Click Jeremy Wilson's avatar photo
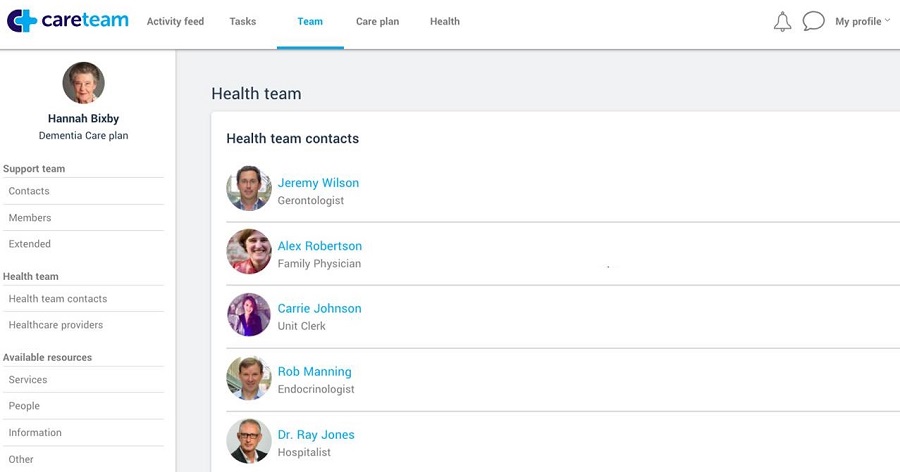The image size is (900, 472). [249, 189]
